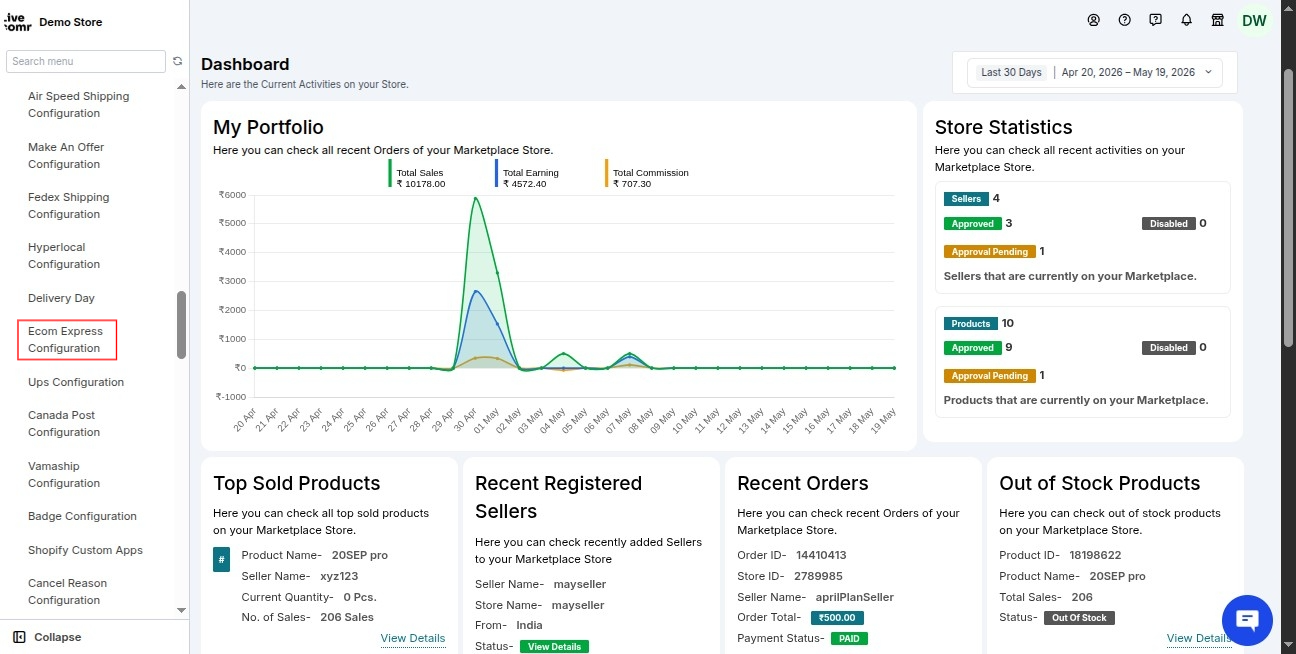This screenshot has height=654, width=1296.
Task: Open the live chat support bubble
Action: click(x=1247, y=620)
